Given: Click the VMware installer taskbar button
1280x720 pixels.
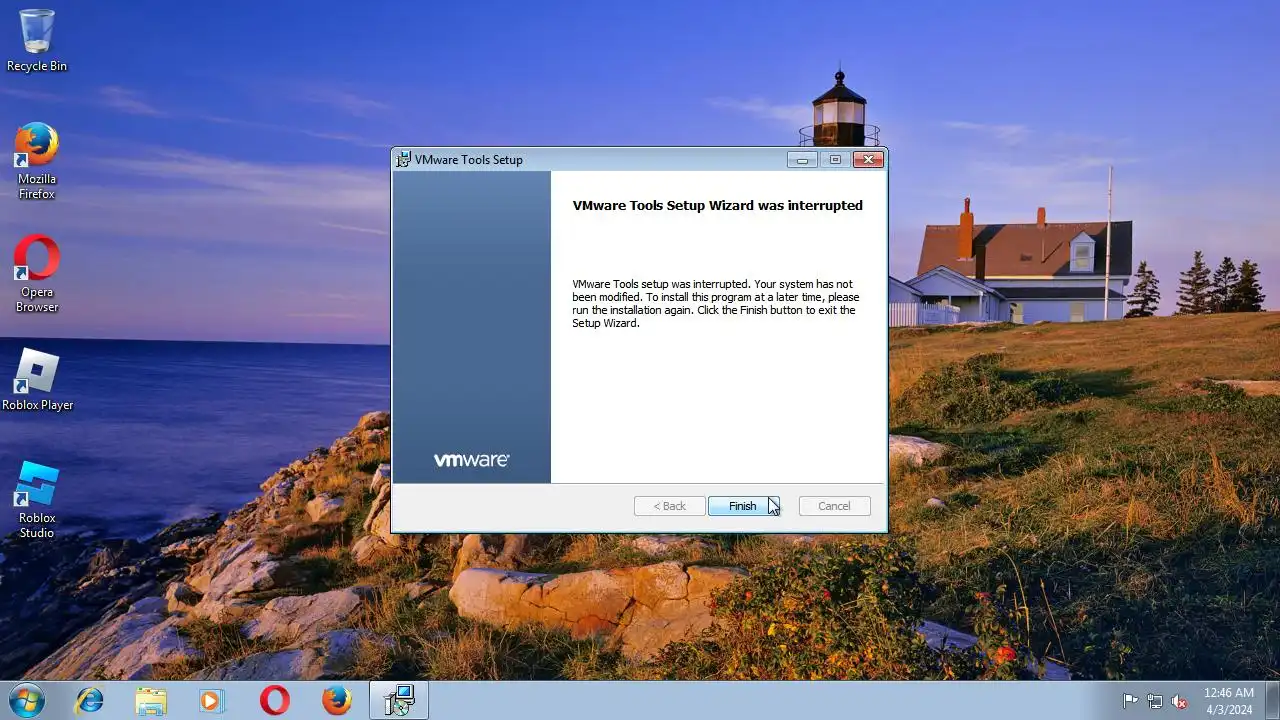Looking at the screenshot, I should (399, 700).
